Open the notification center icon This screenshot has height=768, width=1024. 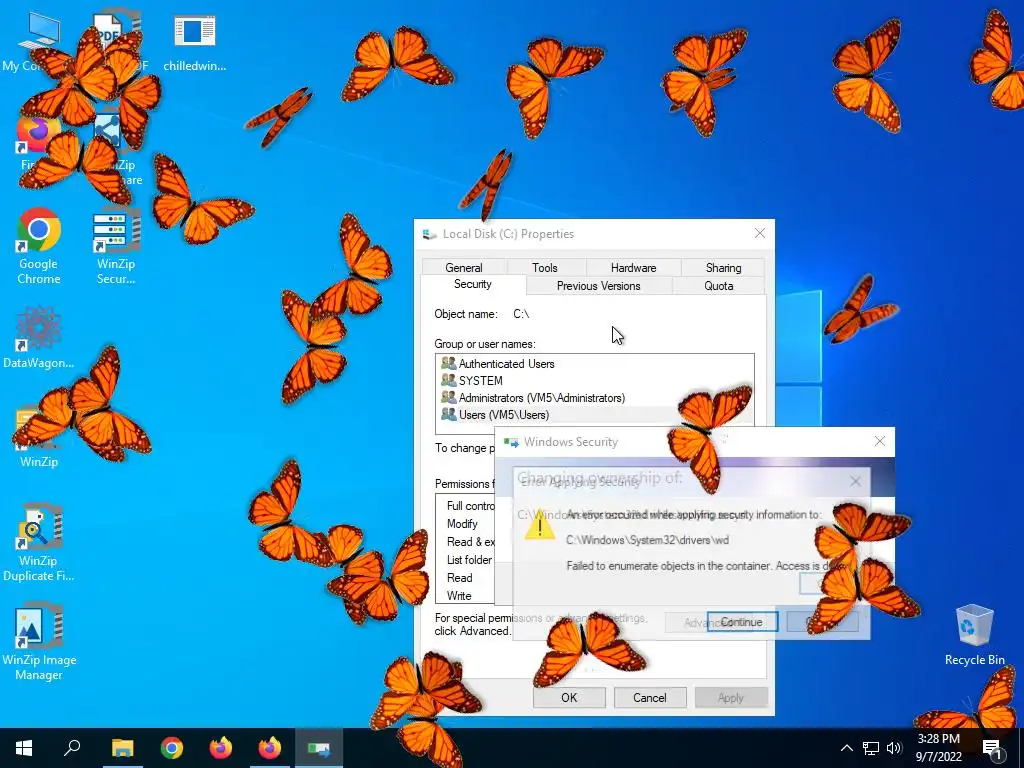click(x=993, y=748)
